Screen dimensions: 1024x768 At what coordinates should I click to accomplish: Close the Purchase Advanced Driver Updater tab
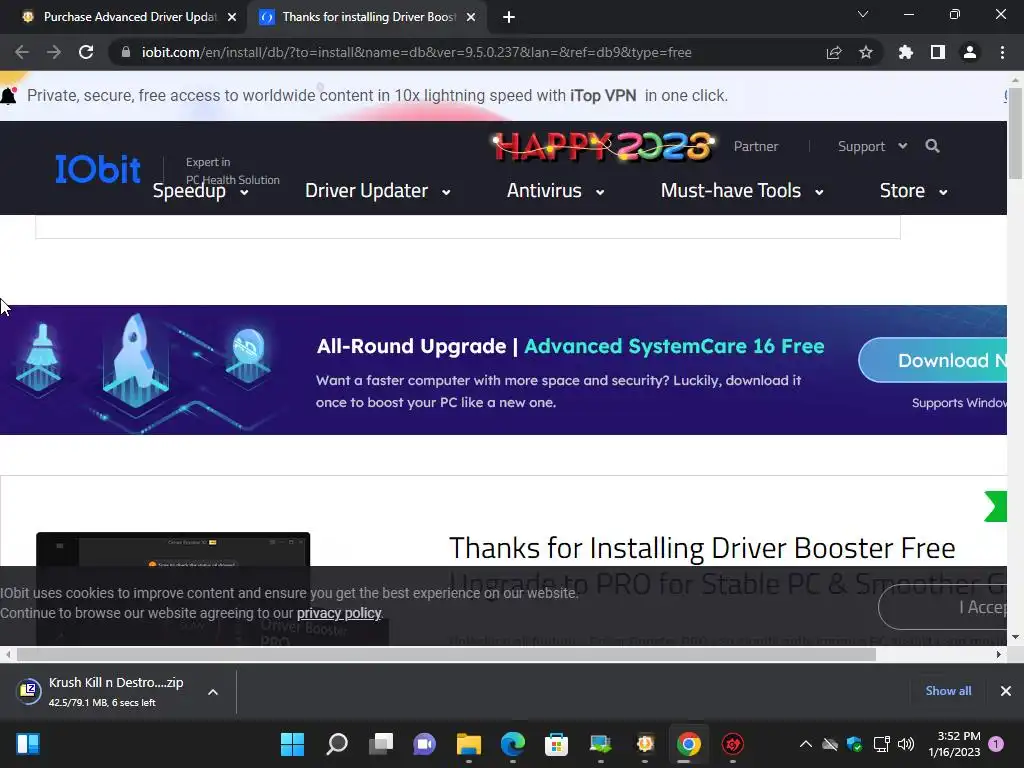(x=232, y=17)
